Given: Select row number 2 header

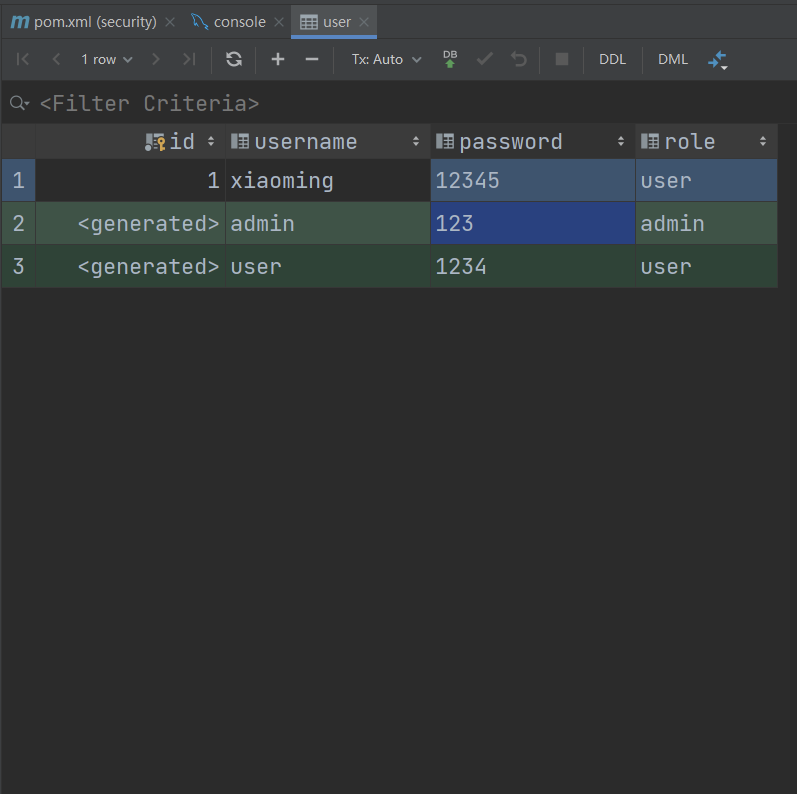Looking at the screenshot, I should (18, 224).
